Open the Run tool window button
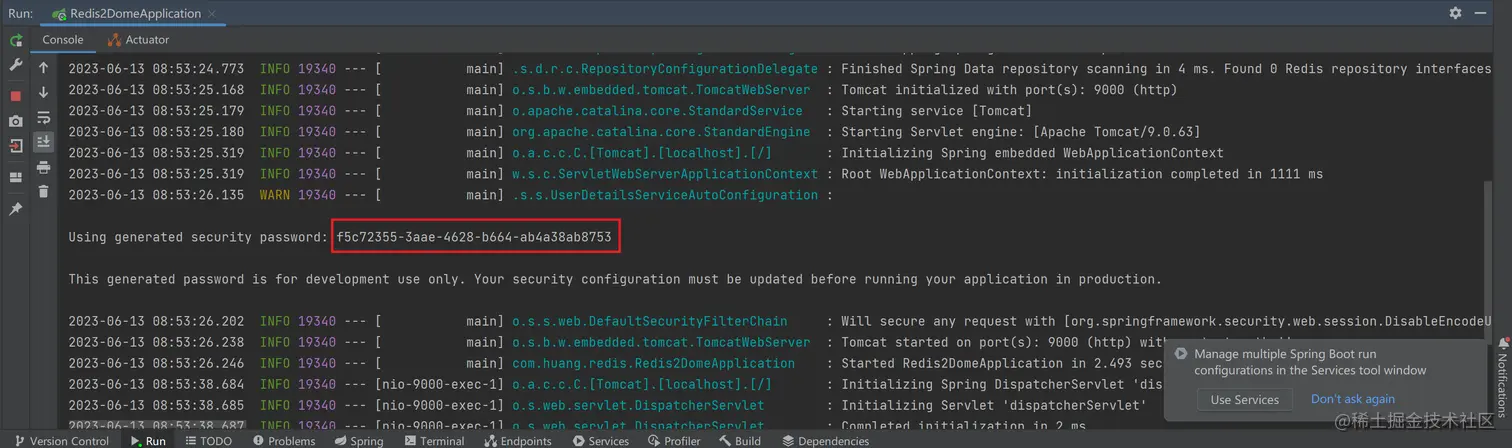This screenshot has height=448, width=1512. tap(148, 441)
